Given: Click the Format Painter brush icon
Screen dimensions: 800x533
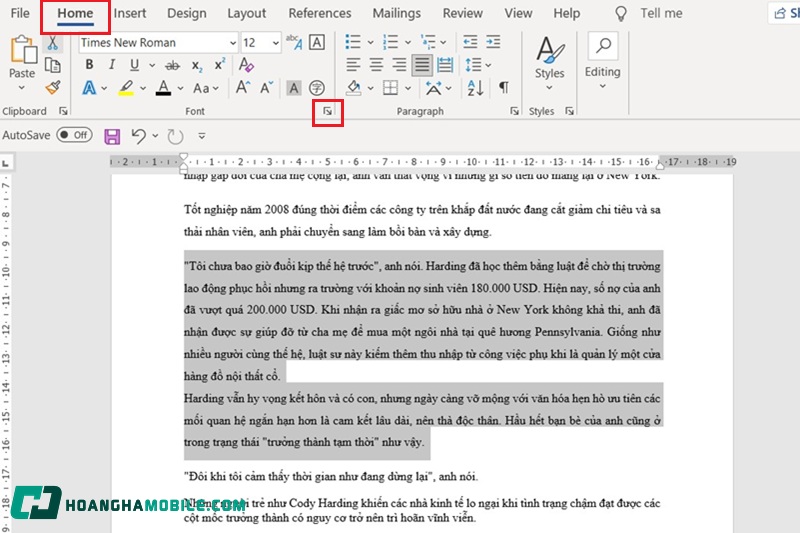Looking at the screenshot, I should pyautogui.click(x=53, y=88).
